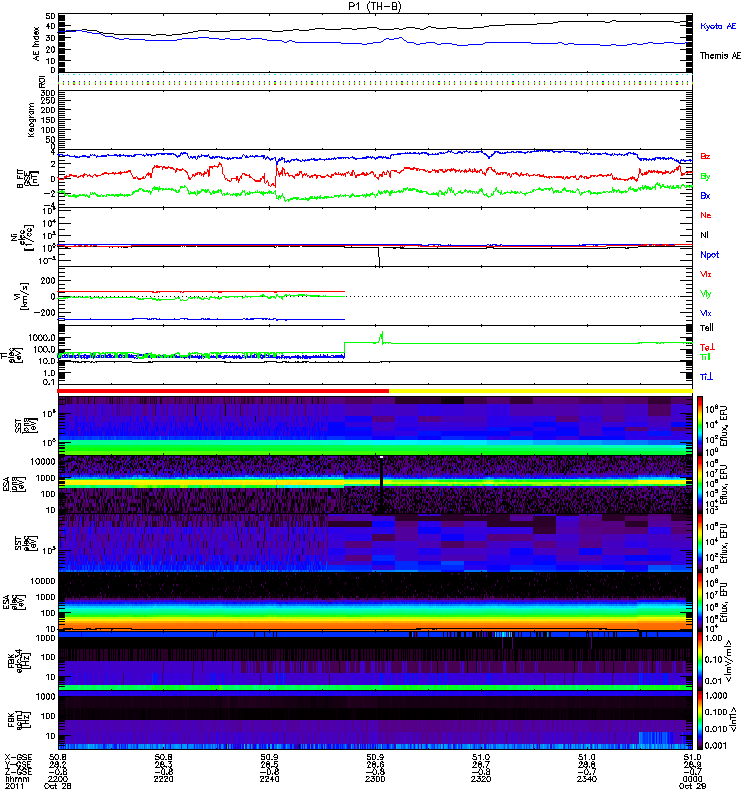Pick the SST ions Eflux color bar

pyautogui.click(x=700, y=426)
